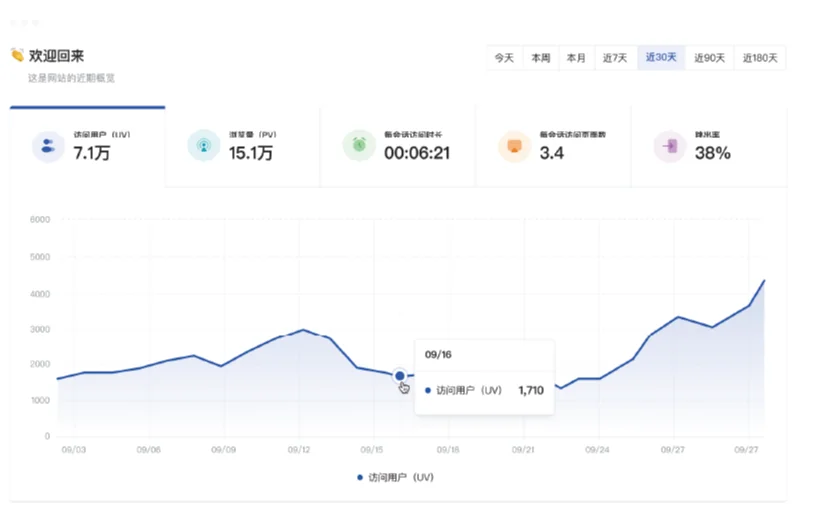Click the 4000 y-axis label
This screenshot has width=816, height=531.
(x=40, y=294)
